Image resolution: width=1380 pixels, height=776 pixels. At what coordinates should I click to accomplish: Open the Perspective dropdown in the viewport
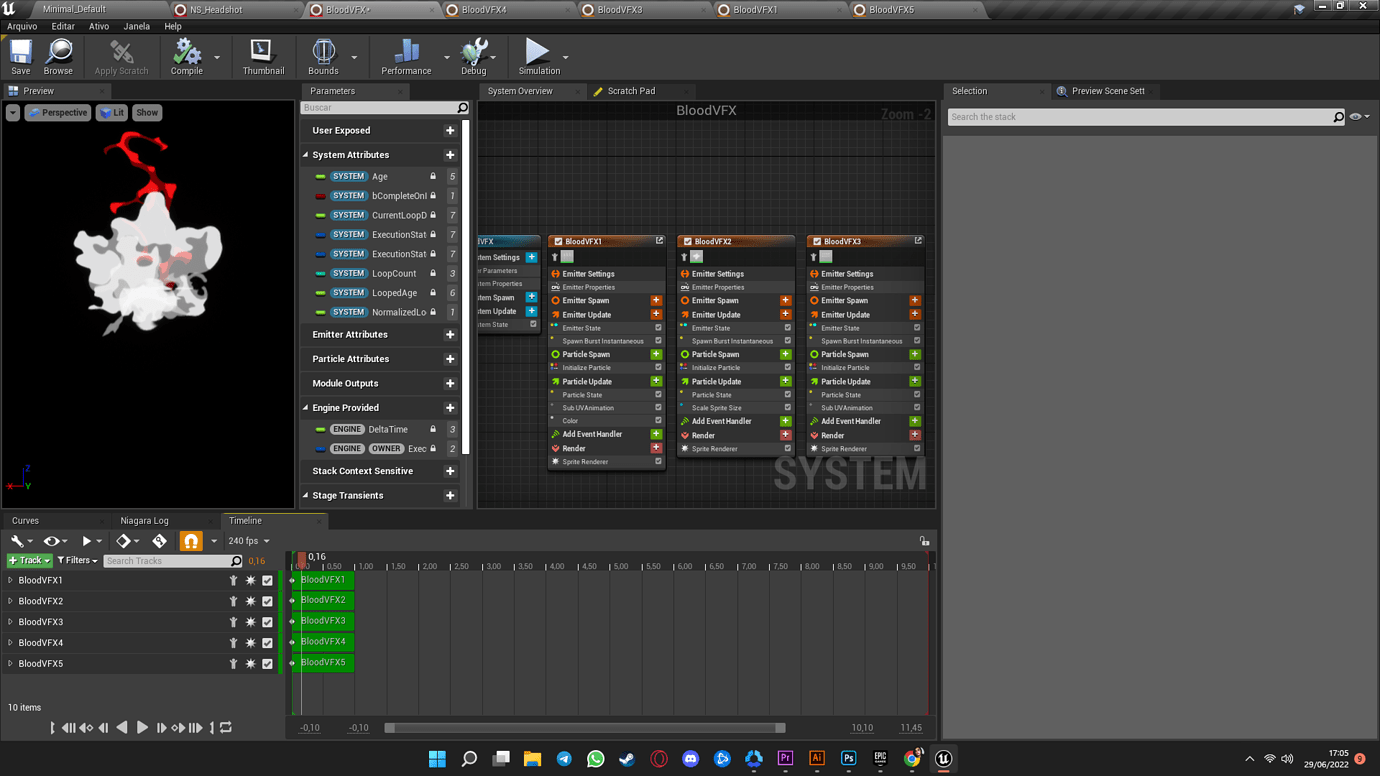click(57, 112)
